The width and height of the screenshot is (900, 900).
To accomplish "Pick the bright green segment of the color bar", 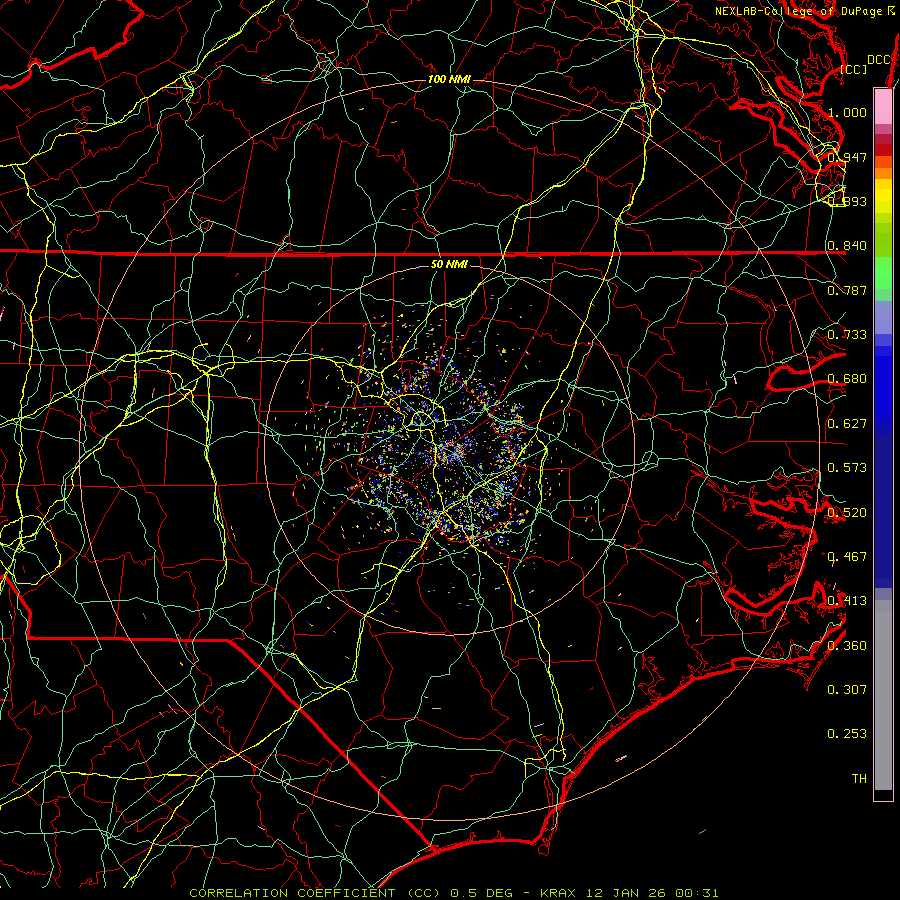I will coord(883,273).
